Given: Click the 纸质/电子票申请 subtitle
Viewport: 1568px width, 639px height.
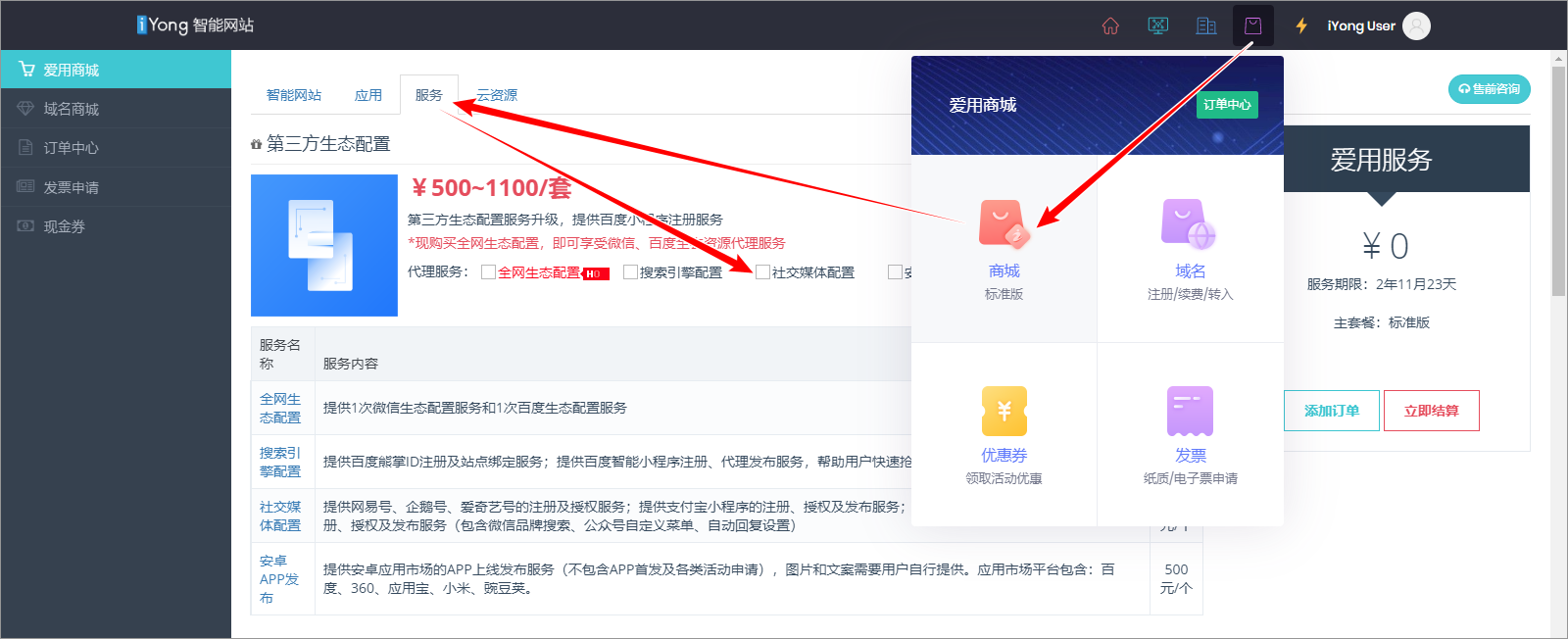Looking at the screenshot, I should coord(1190,478).
